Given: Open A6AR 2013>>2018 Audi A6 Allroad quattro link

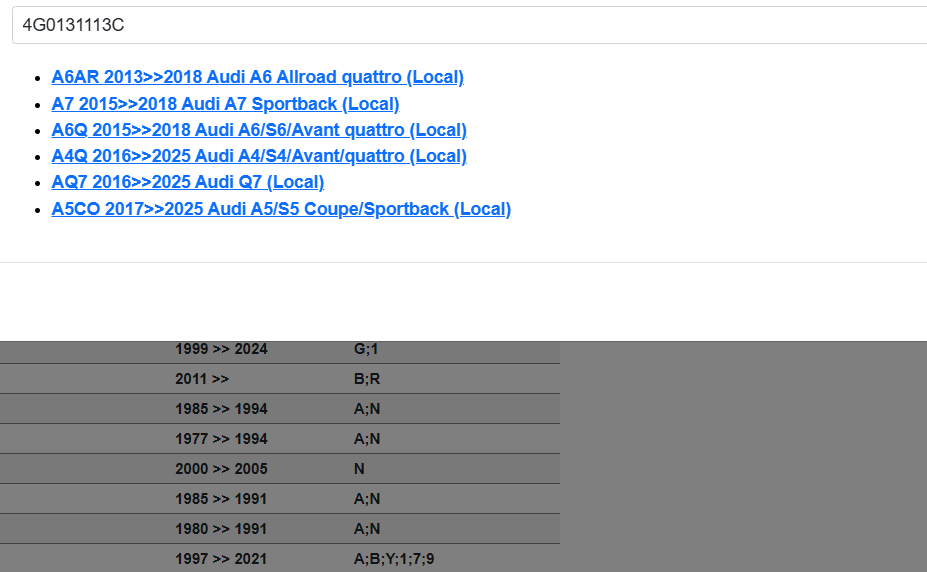Looking at the screenshot, I should coord(257,77).
